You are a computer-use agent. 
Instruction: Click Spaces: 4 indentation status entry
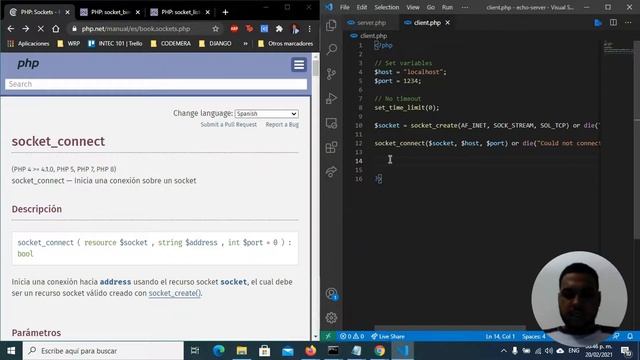(534, 336)
